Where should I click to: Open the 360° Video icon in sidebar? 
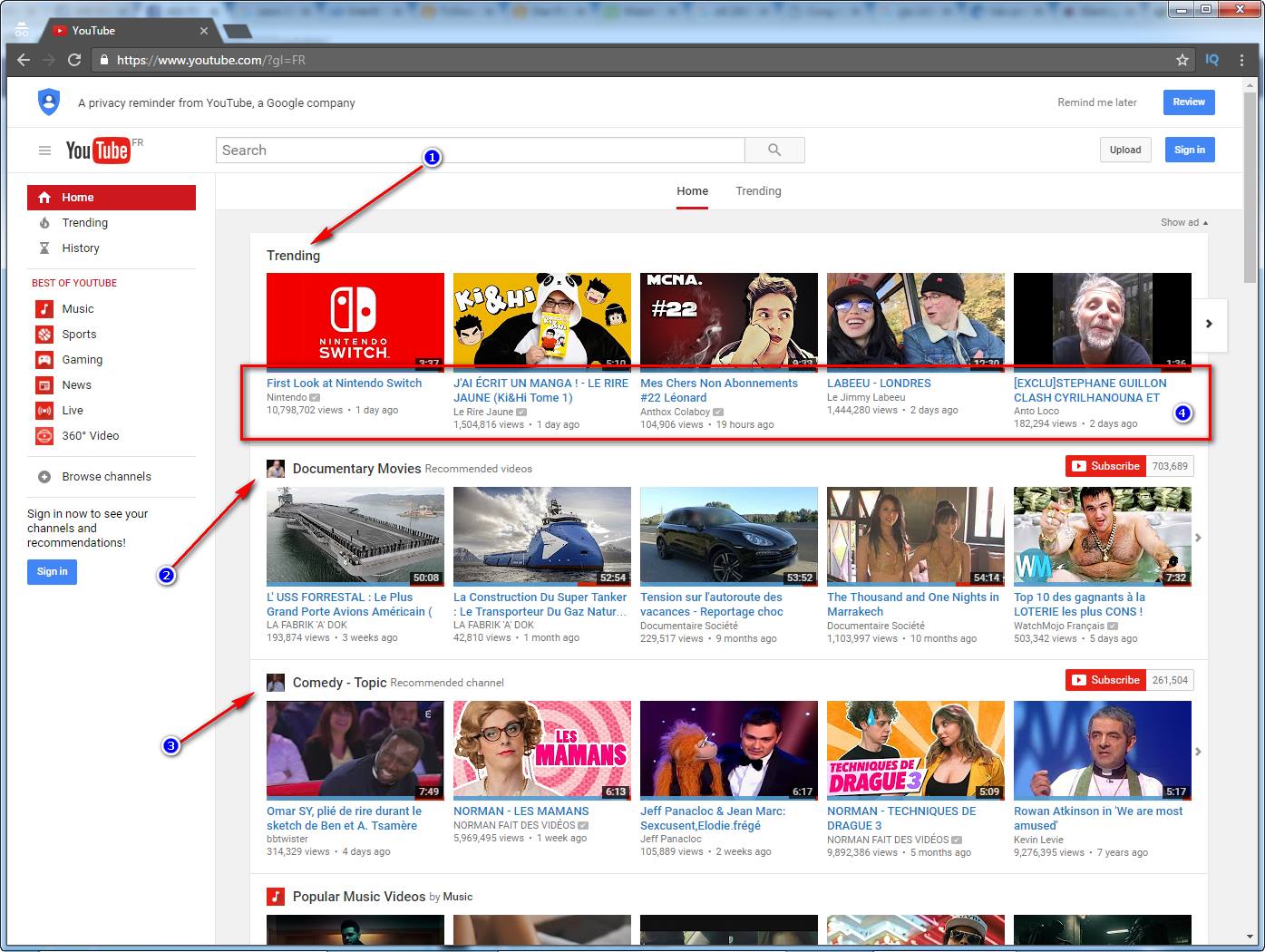tap(44, 436)
